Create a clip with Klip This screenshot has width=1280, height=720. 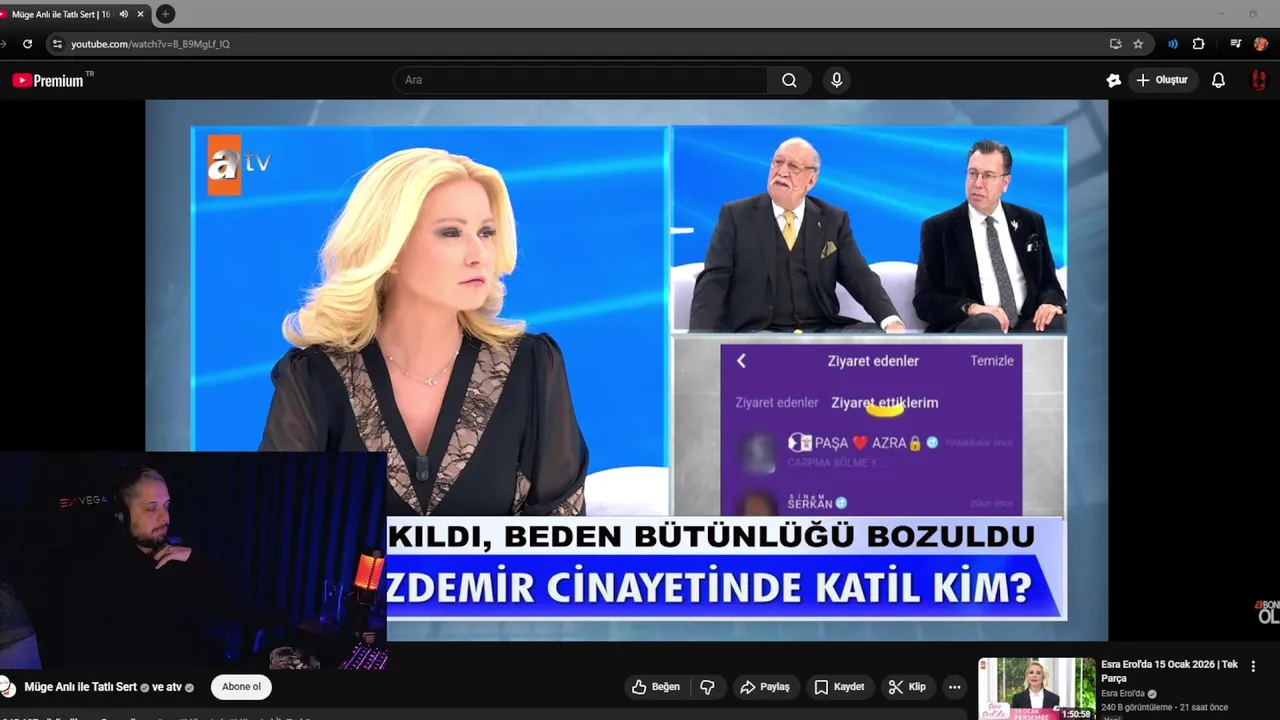(x=907, y=687)
